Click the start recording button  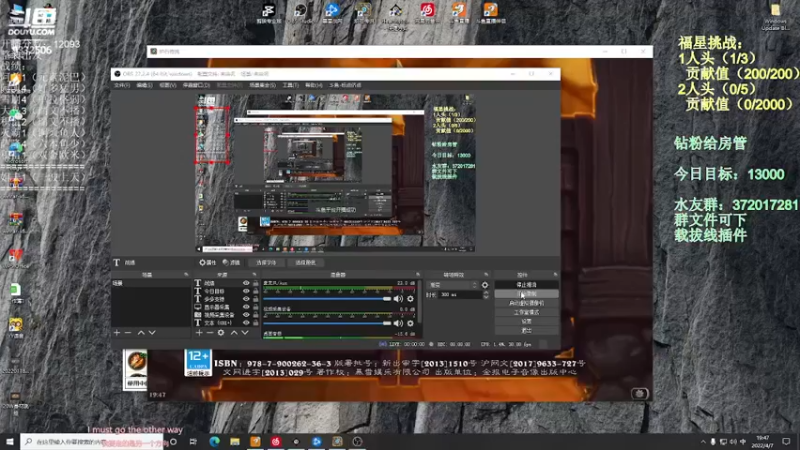click(x=526, y=294)
